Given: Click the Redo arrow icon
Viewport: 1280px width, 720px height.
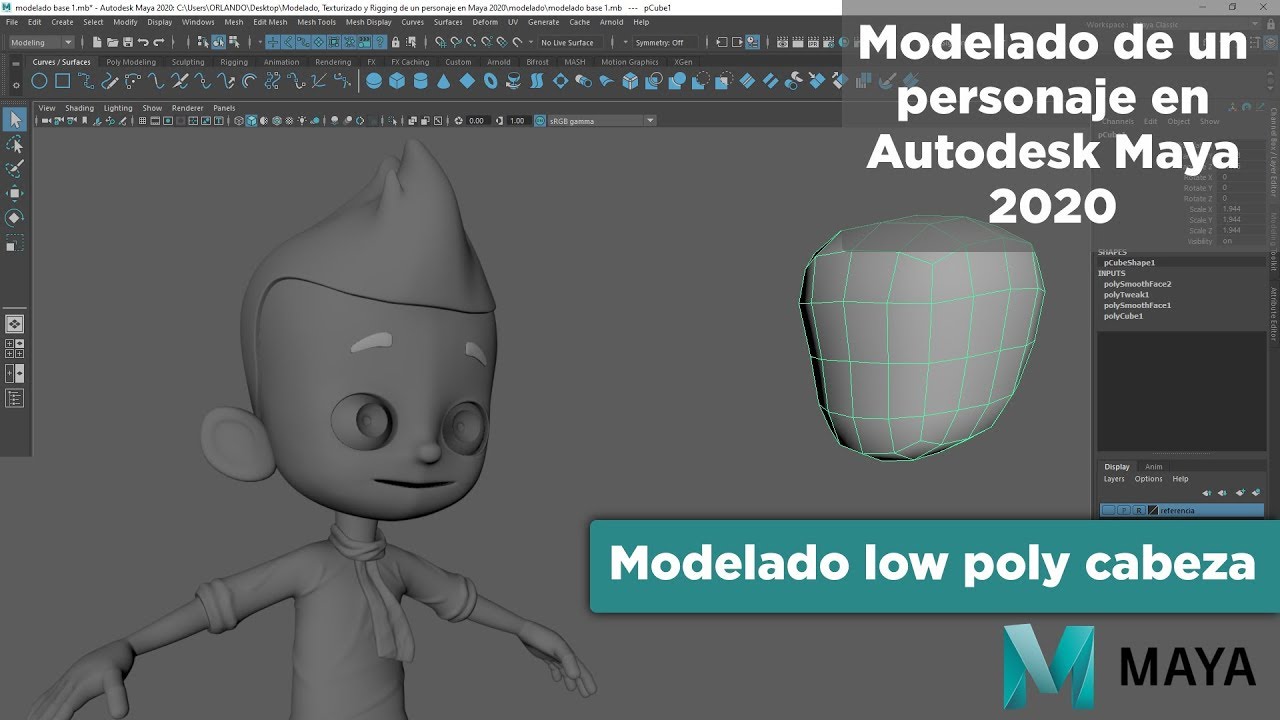Looking at the screenshot, I should (x=158, y=42).
